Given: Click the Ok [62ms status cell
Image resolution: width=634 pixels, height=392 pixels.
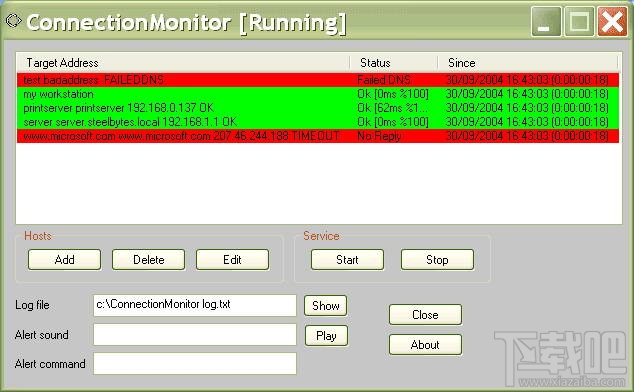Looking at the screenshot, I should pos(393,108).
